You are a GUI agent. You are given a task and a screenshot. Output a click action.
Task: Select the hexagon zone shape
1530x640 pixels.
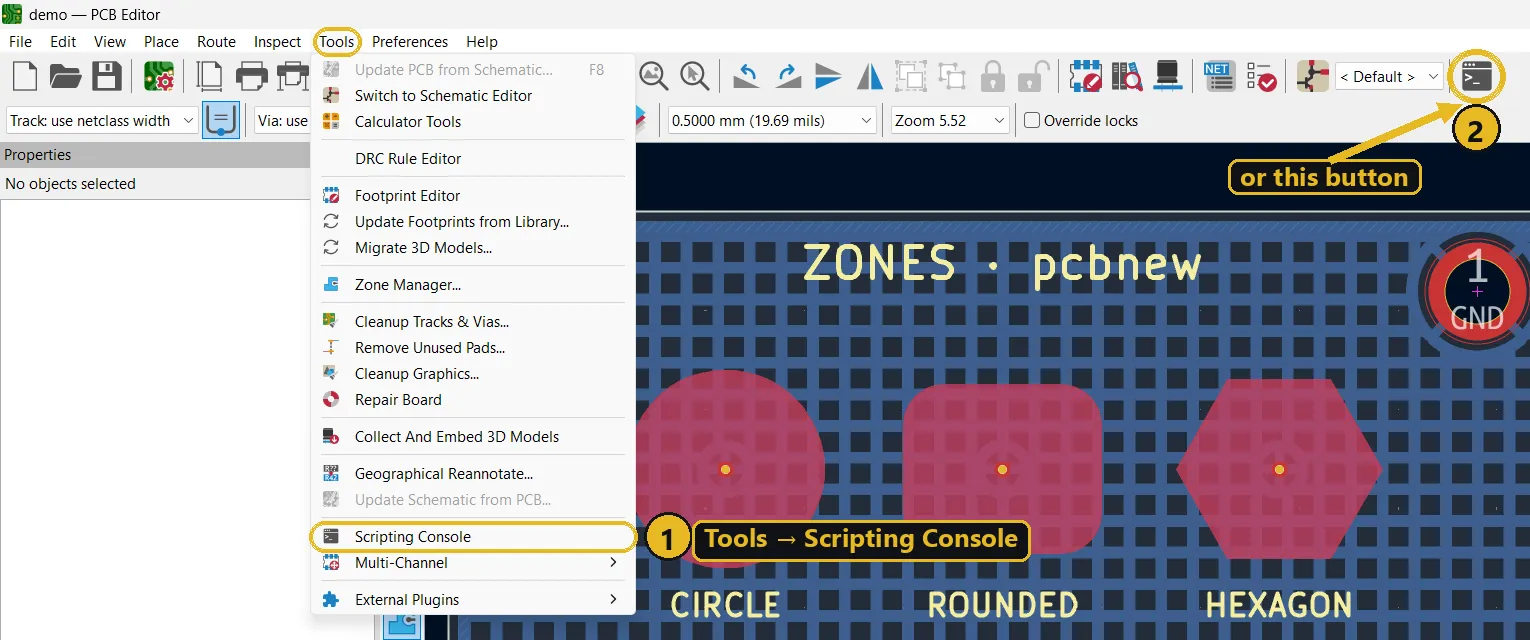pyautogui.click(x=1279, y=469)
